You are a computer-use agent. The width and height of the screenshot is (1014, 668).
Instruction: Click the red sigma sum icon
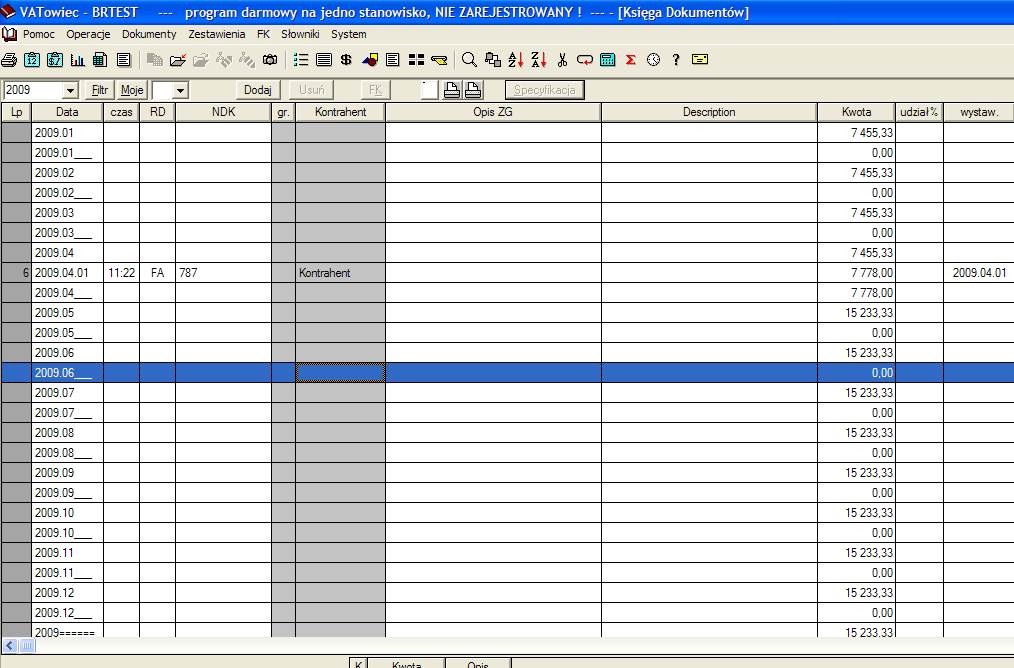[x=631, y=60]
